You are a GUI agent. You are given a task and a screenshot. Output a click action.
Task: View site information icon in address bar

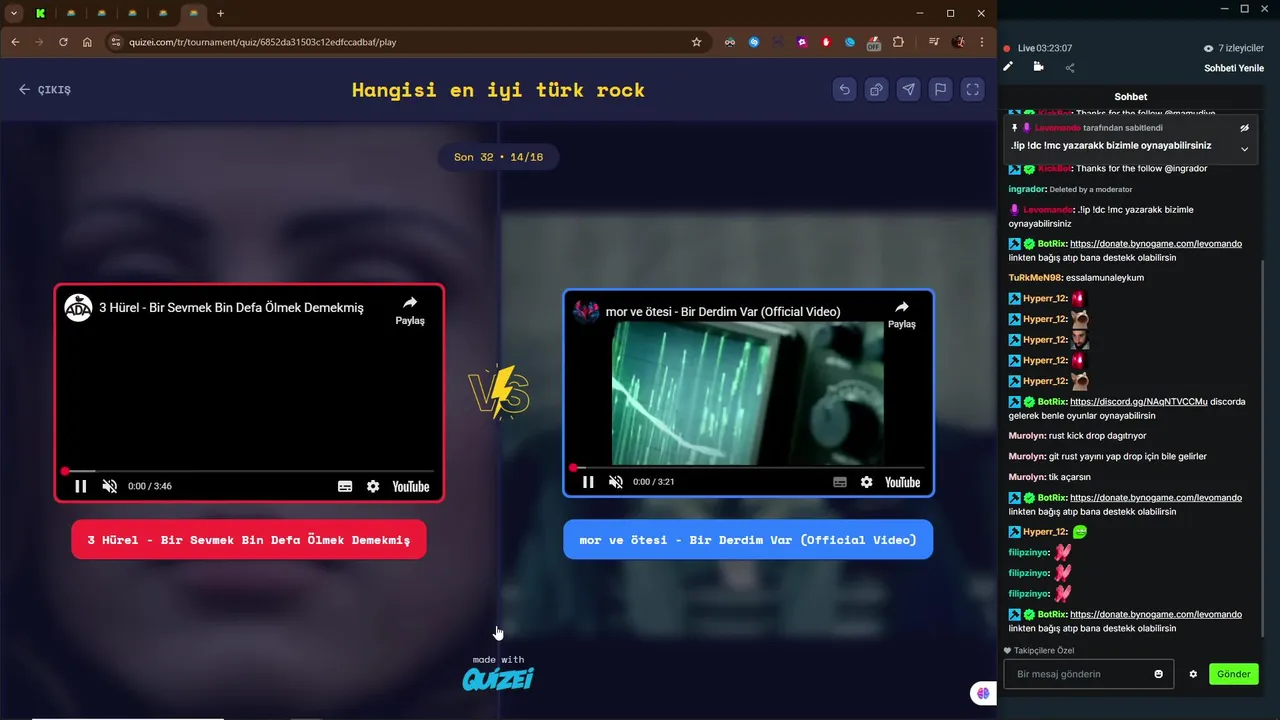(x=115, y=42)
